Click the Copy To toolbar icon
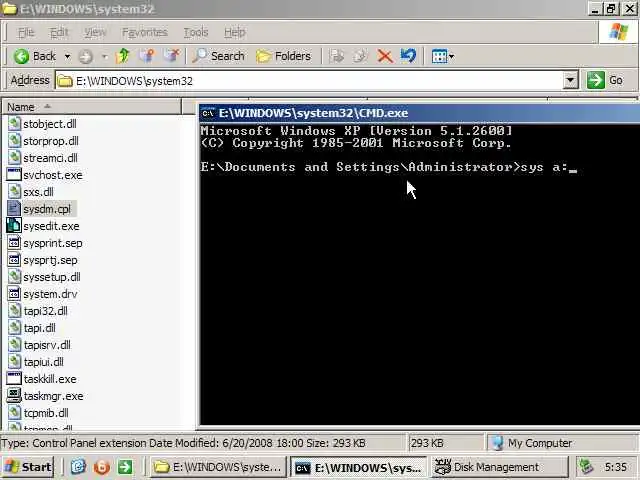The height and width of the screenshot is (480, 640). pos(360,56)
